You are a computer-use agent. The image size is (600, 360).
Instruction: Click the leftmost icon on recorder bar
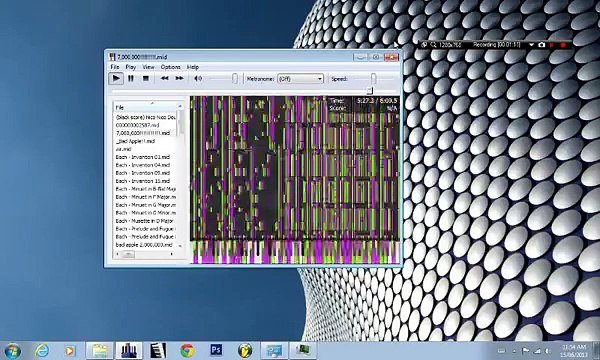[x=424, y=45]
